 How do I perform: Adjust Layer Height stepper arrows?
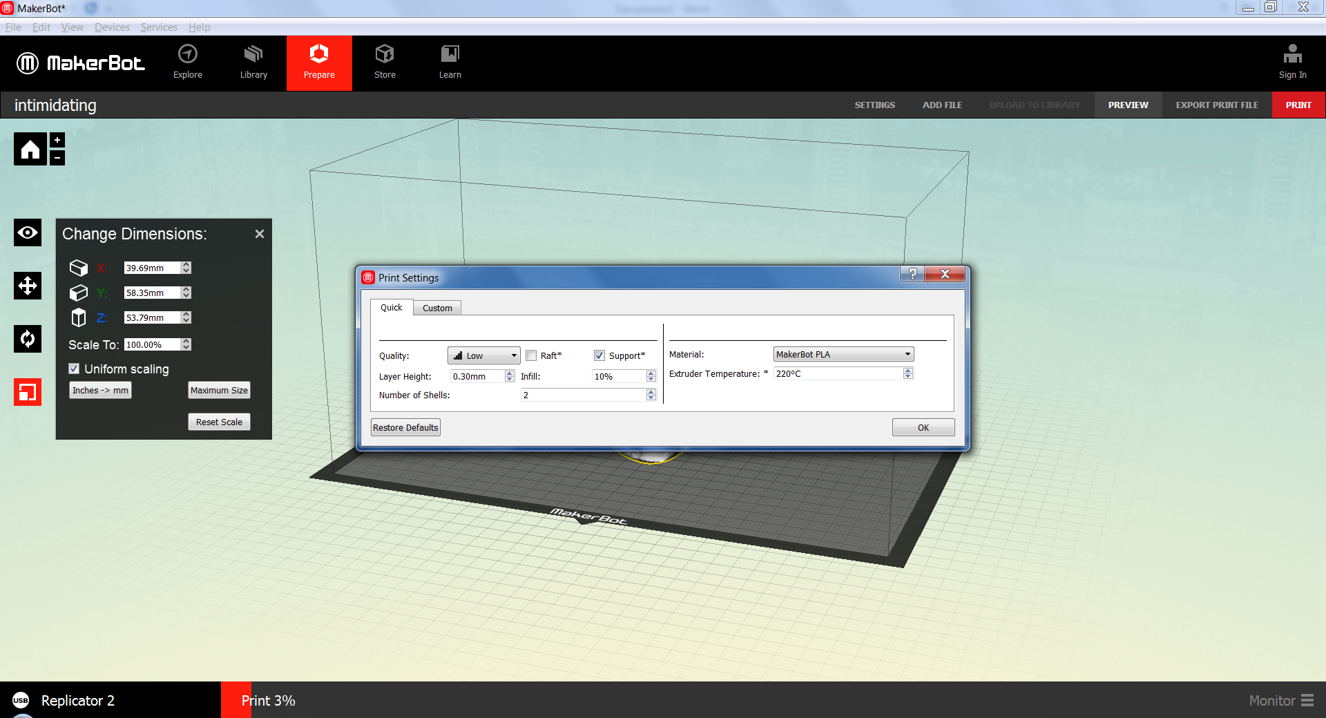[510, 376]
